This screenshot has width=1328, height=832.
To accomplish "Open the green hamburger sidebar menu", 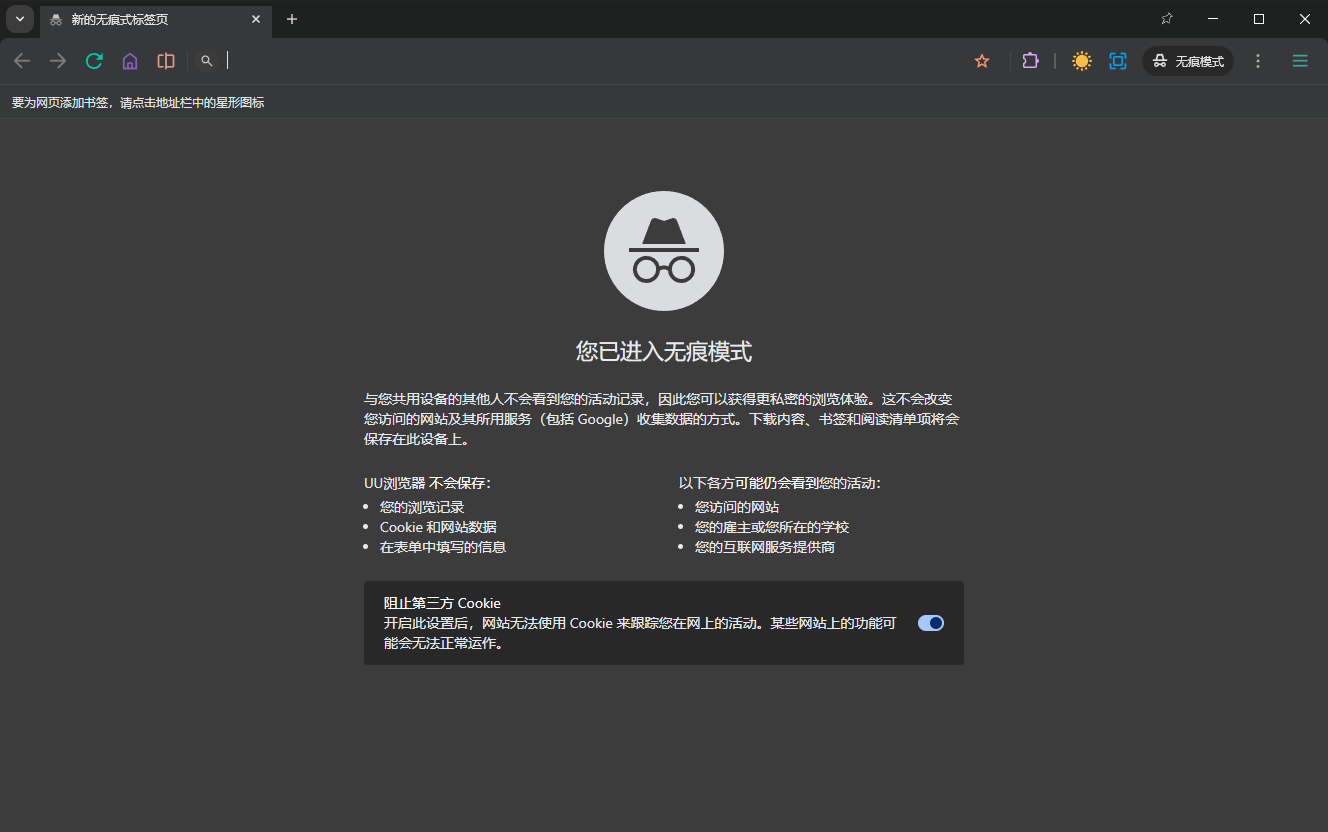I will 1300,61.
